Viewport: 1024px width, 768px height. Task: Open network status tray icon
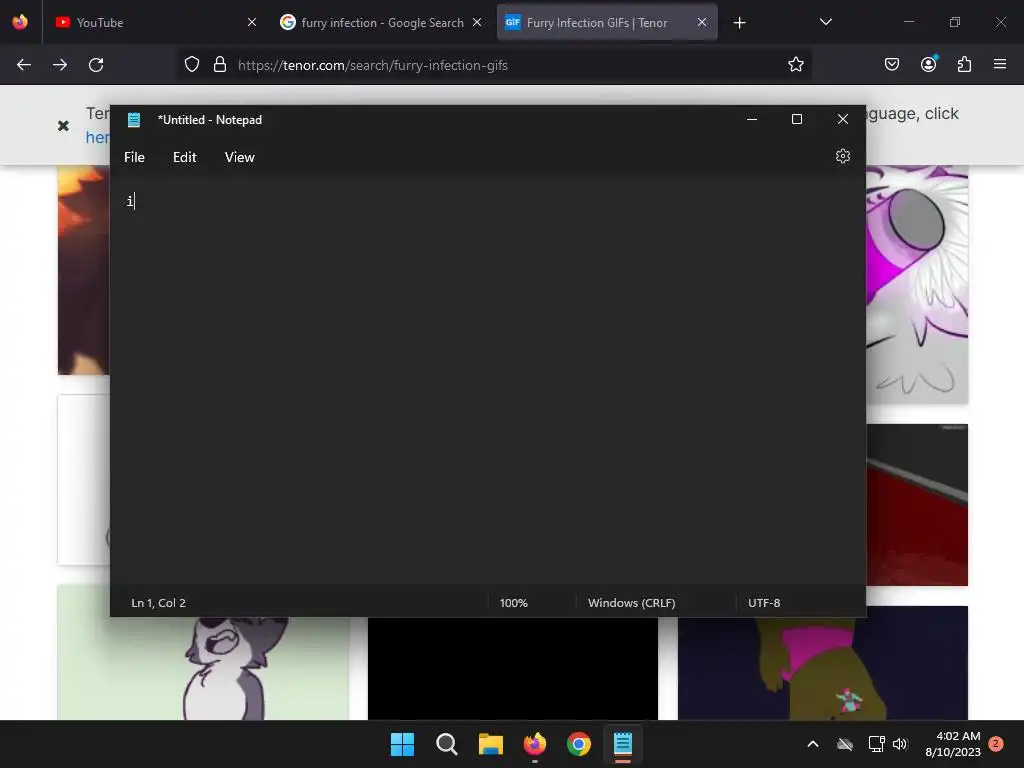[x=876, y=744]
